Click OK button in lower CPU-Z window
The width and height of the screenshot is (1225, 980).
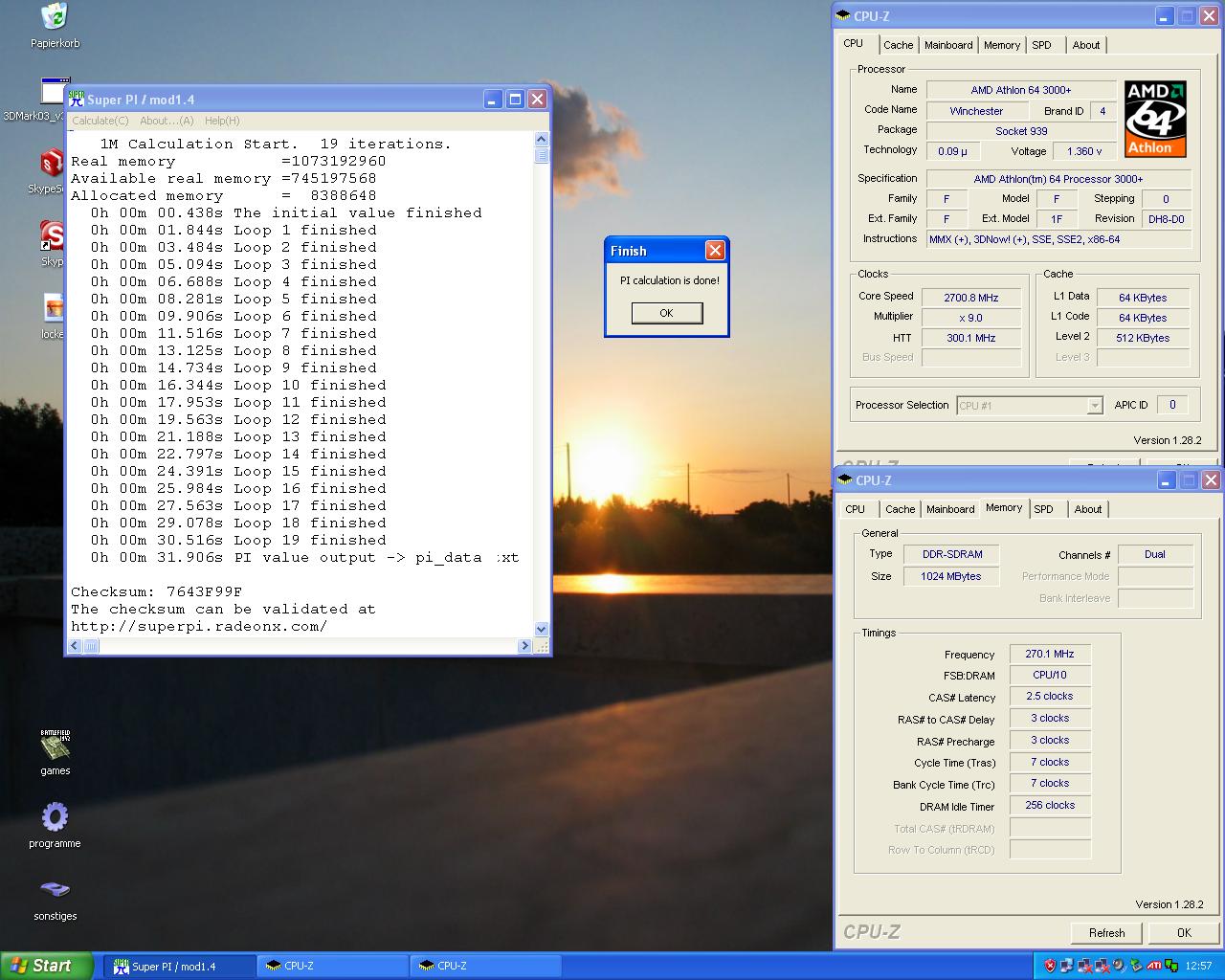[1184, 933]
